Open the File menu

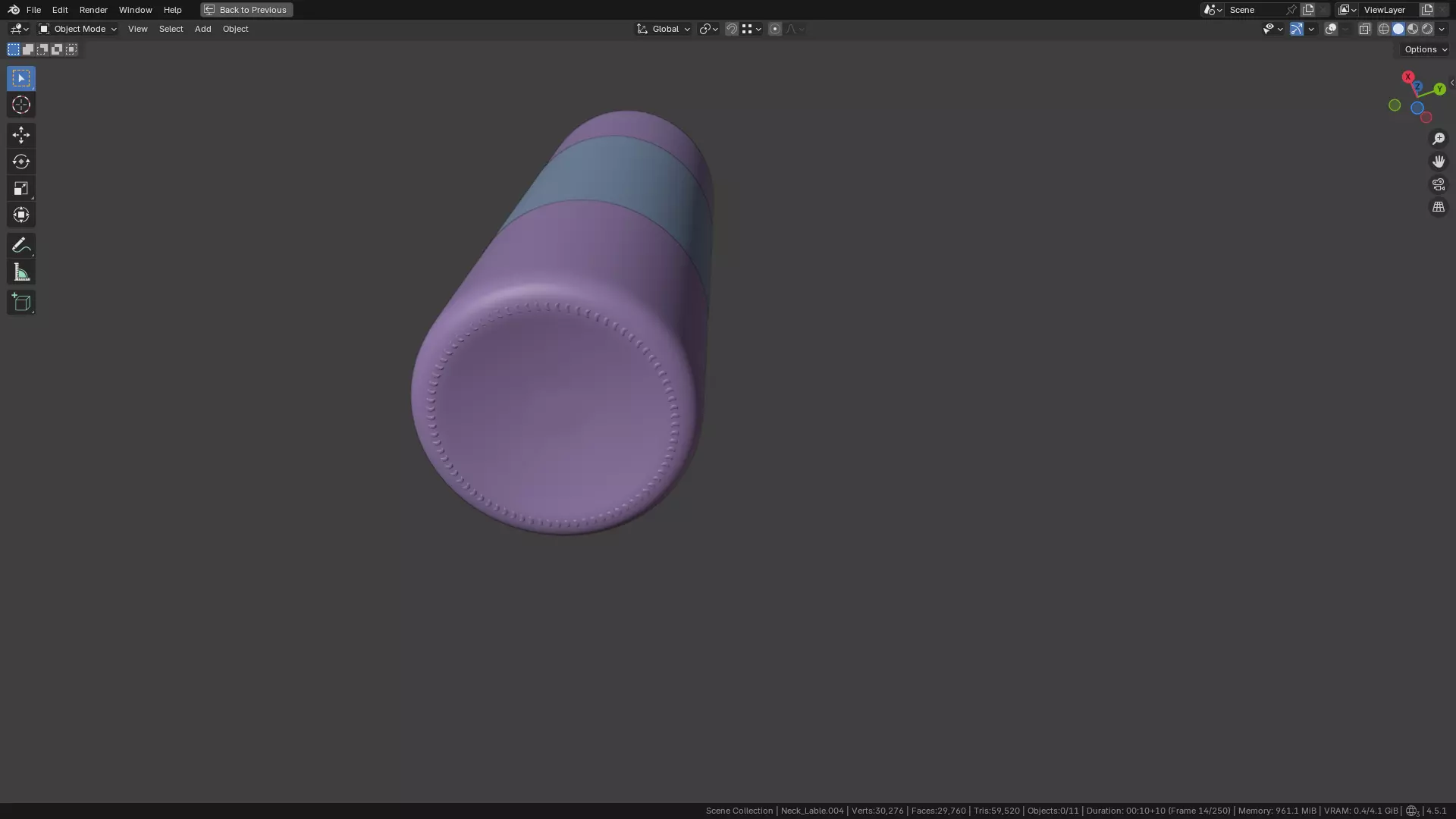click(33, 10)
